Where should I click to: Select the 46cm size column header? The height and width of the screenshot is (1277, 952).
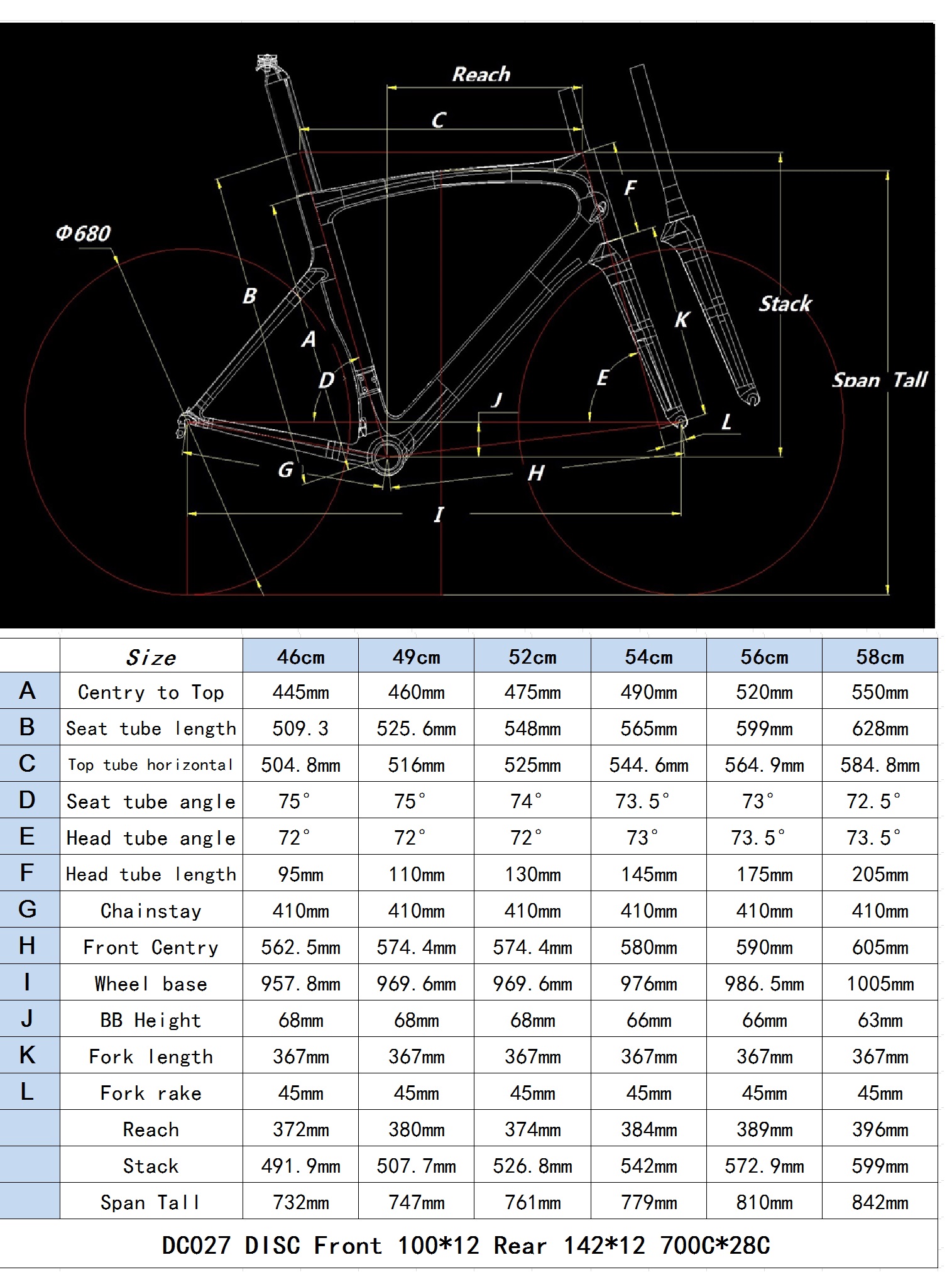click(300, 657)
